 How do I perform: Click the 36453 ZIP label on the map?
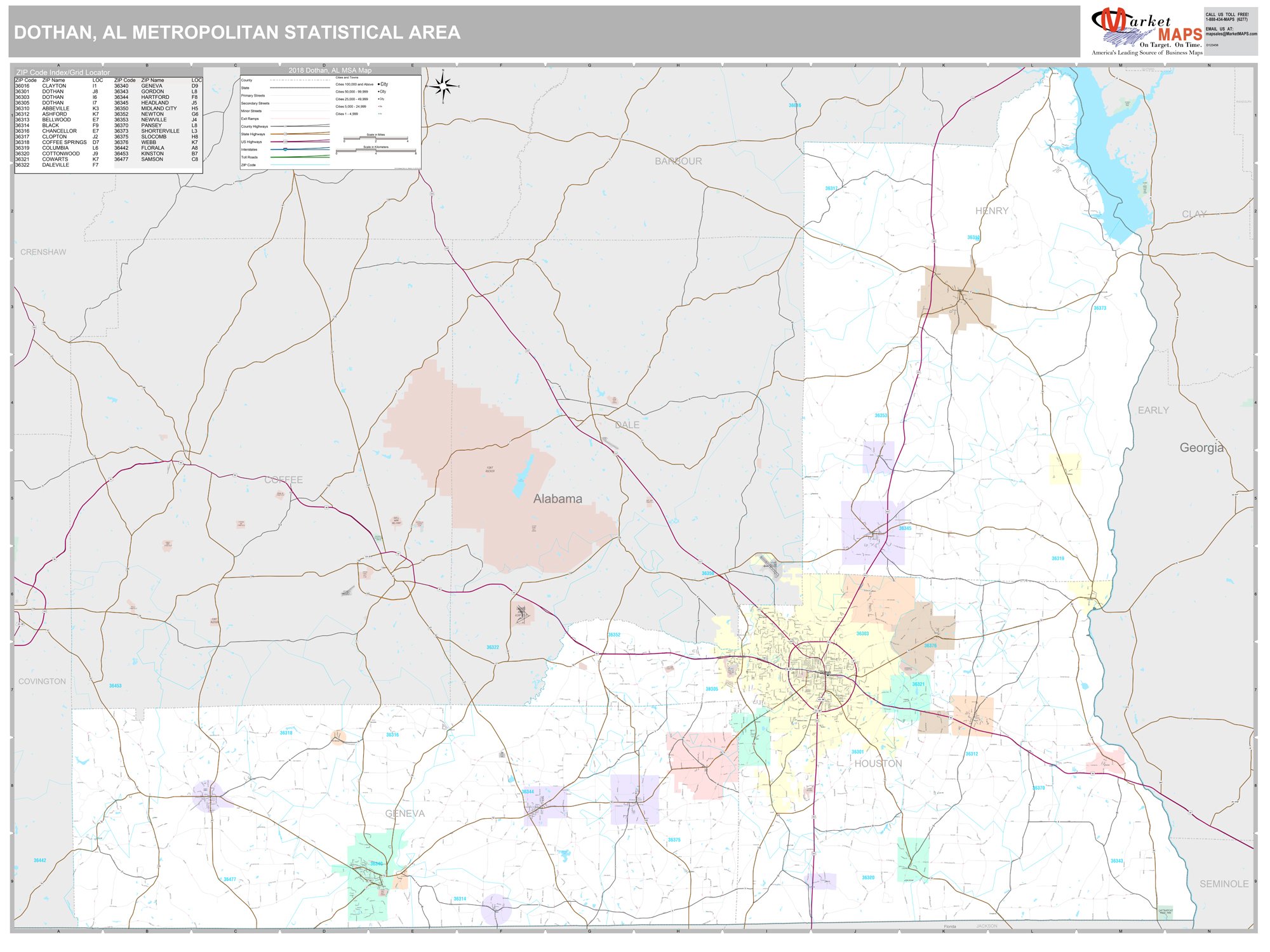115,686
